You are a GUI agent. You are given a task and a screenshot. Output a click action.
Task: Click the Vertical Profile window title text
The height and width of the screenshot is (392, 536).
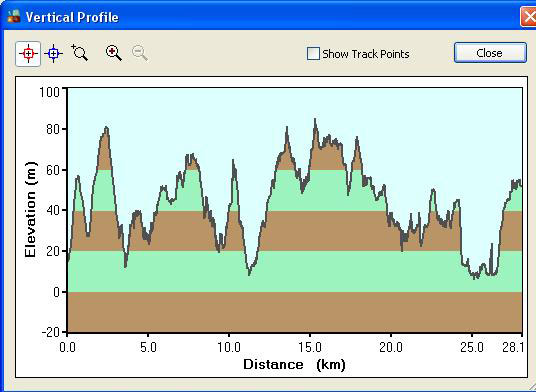point(72,17)
